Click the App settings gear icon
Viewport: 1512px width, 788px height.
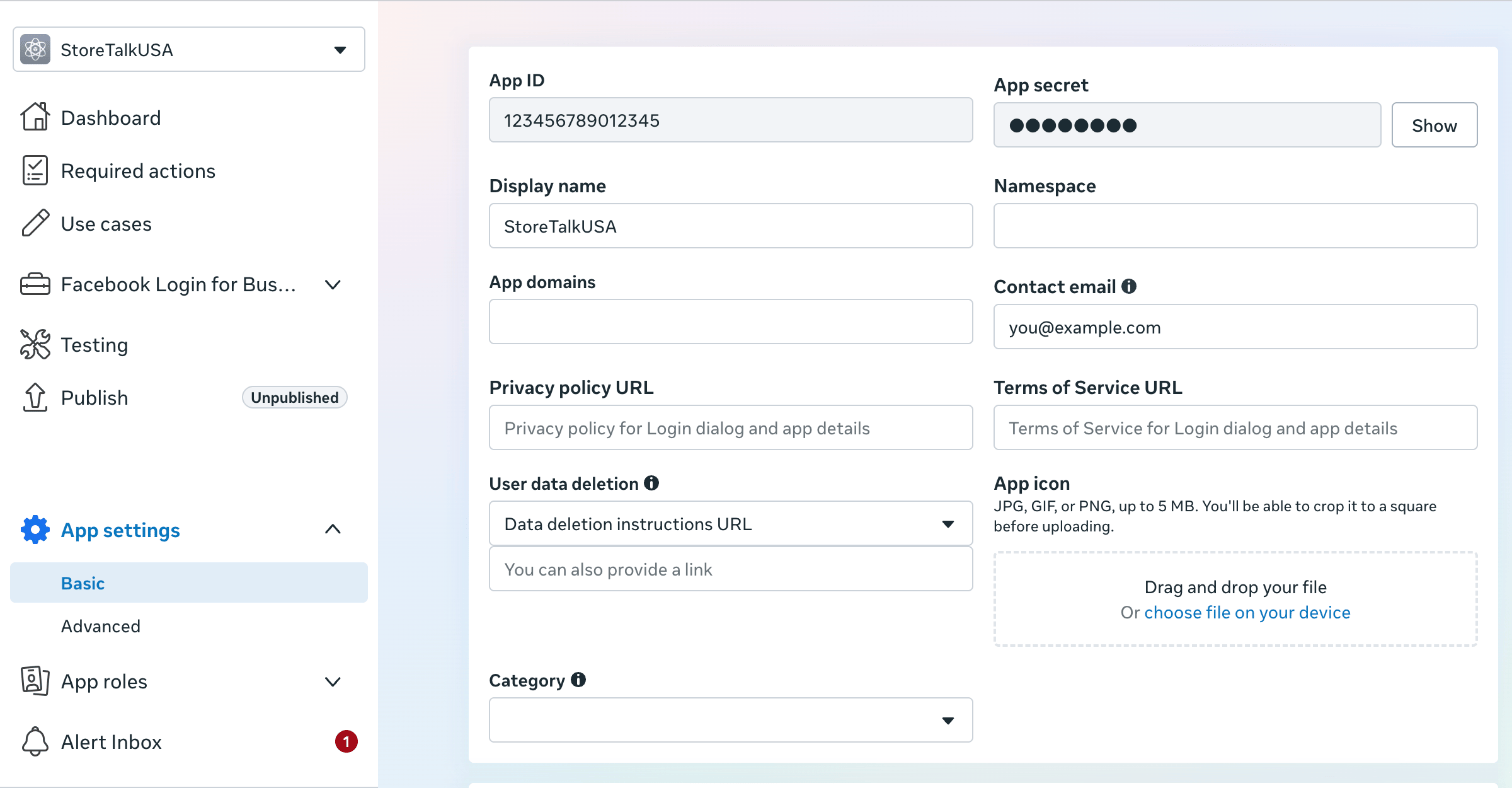(35, 530)
